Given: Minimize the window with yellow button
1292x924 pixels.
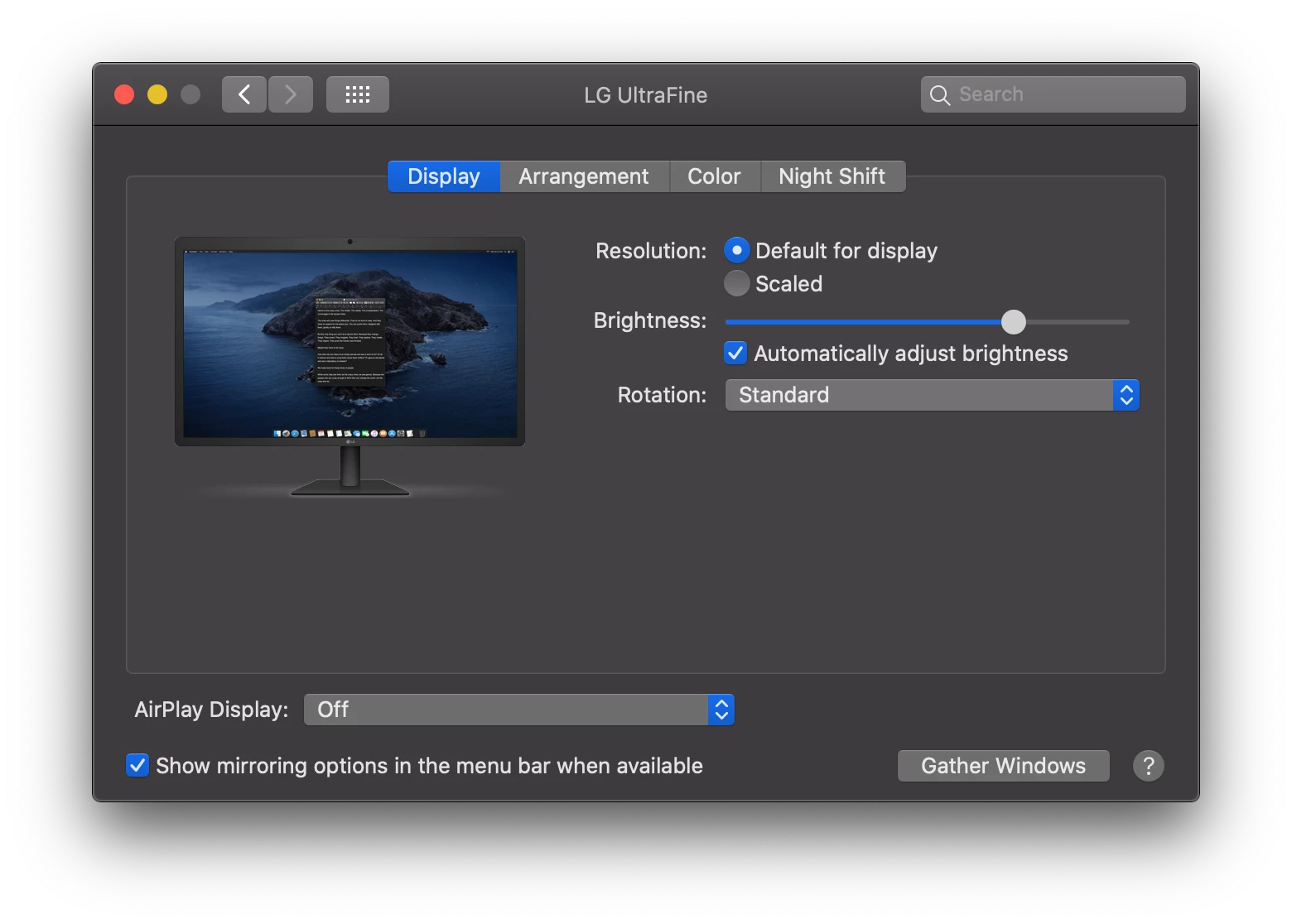Looking at the screenshot, I should pos(157,94).
